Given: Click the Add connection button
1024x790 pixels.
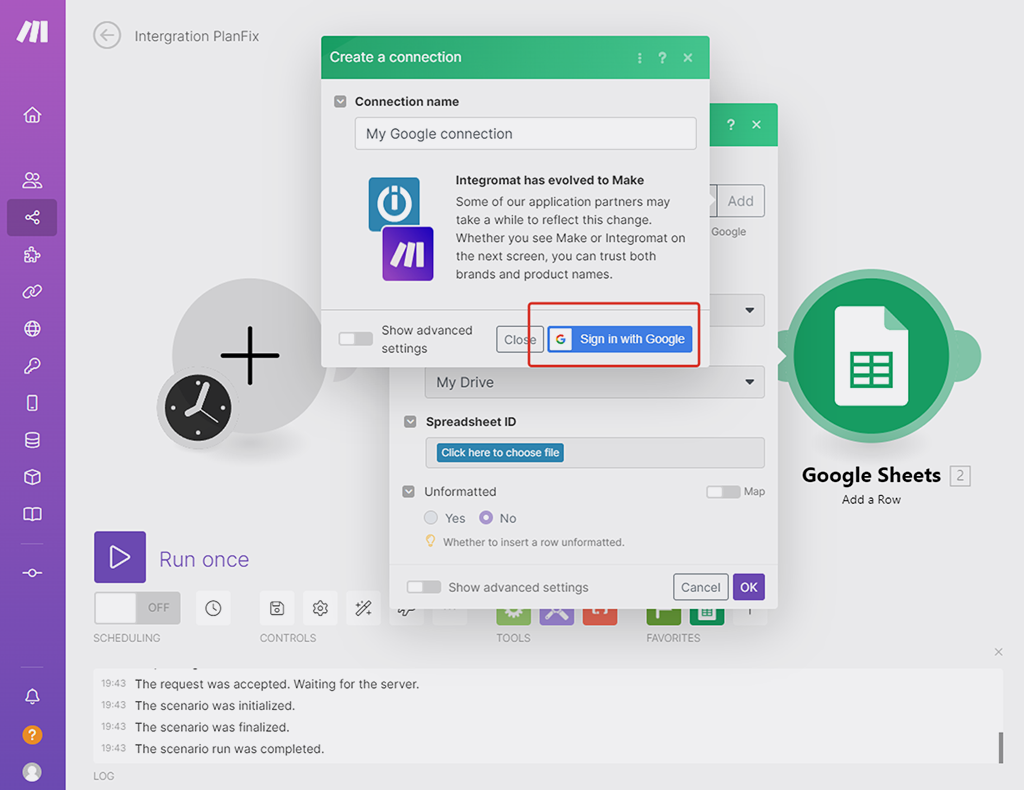Looking at the screenshot, I should point(741,201).
